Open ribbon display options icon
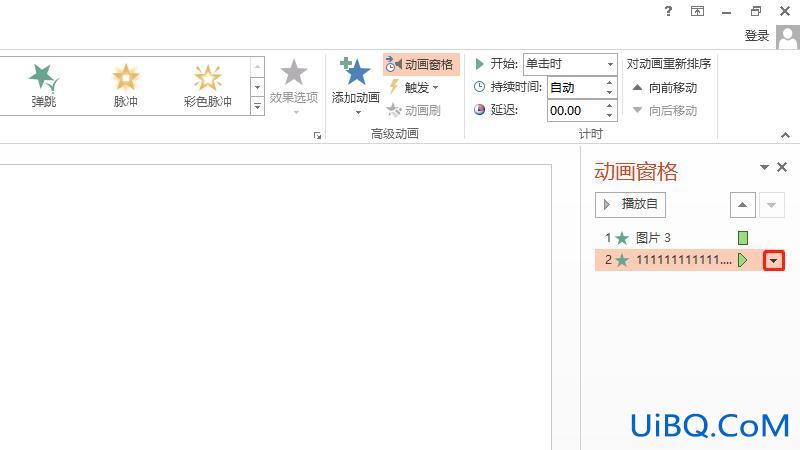The image size is (800, 450). tap(697, 11)
